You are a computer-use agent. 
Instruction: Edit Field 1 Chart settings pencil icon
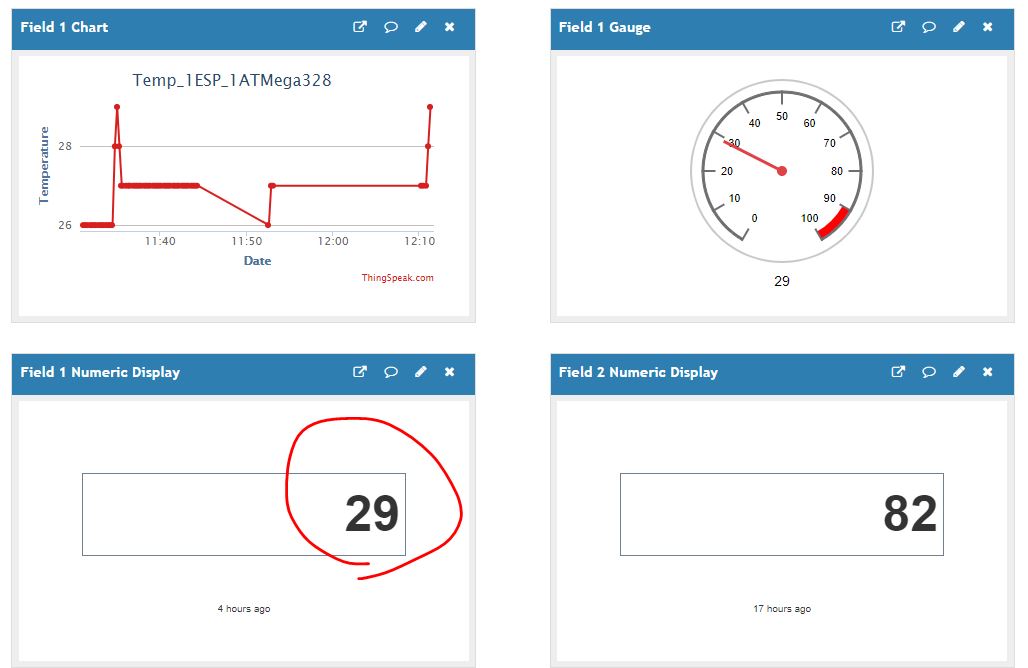[x=421, y=27]
